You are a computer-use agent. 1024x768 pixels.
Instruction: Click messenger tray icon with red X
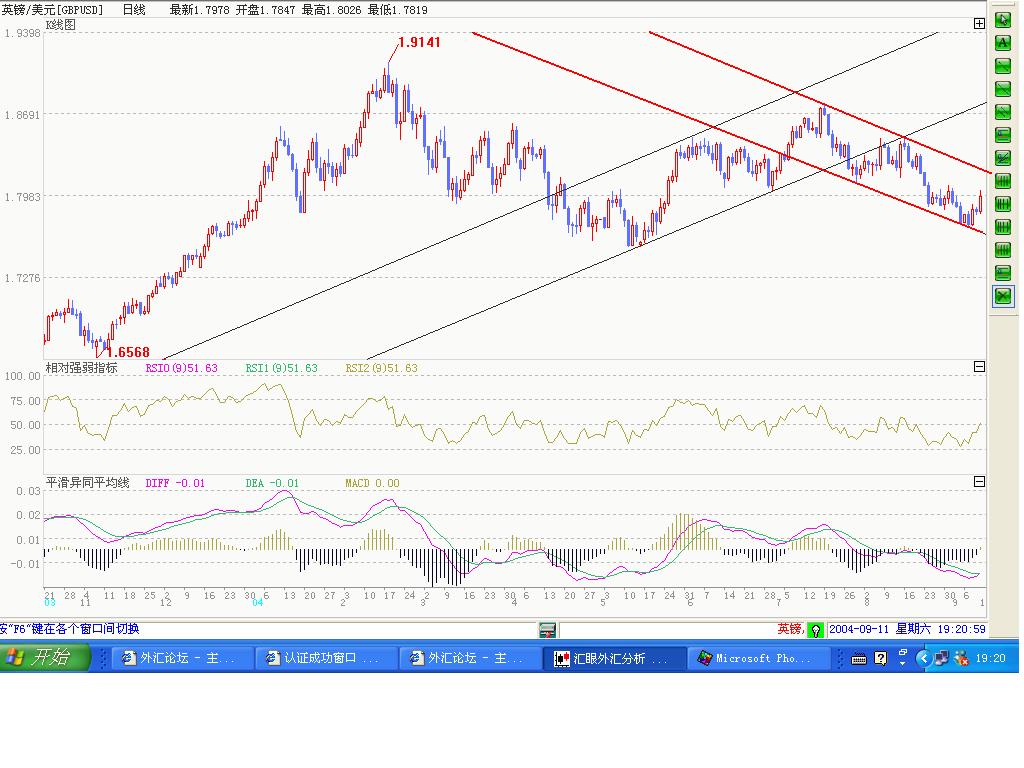point(961,658)
